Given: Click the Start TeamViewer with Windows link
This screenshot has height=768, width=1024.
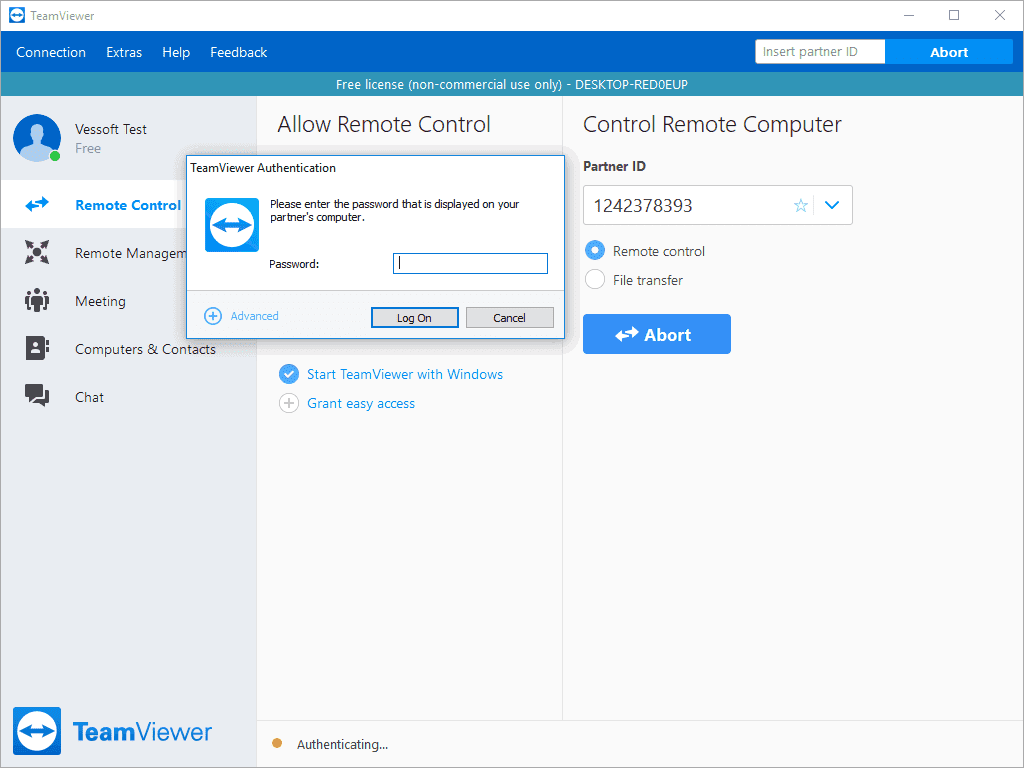Looking at the screenshot, I should (x=405, y=374).
